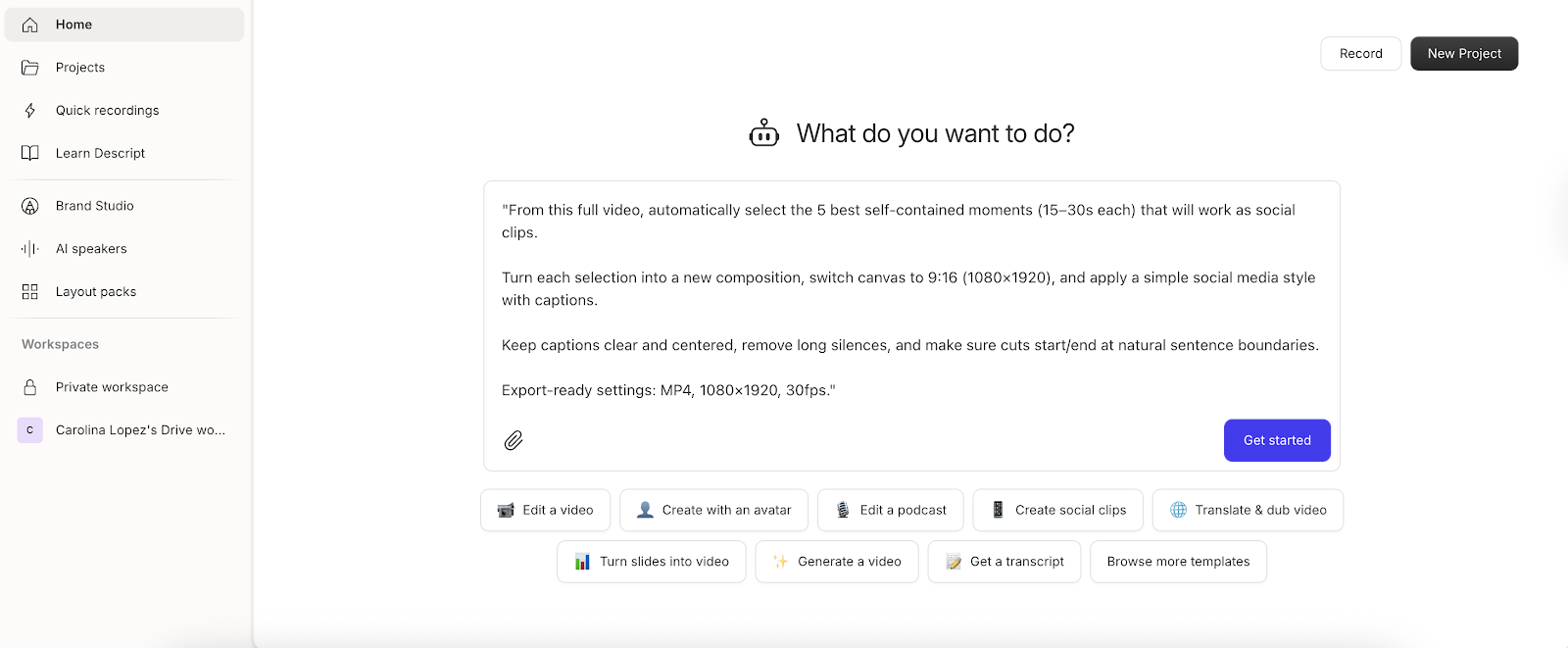The width and height of the screenshot is (1568, 648).
Task: Click the Record button
Action: [x=1360, y=54]
